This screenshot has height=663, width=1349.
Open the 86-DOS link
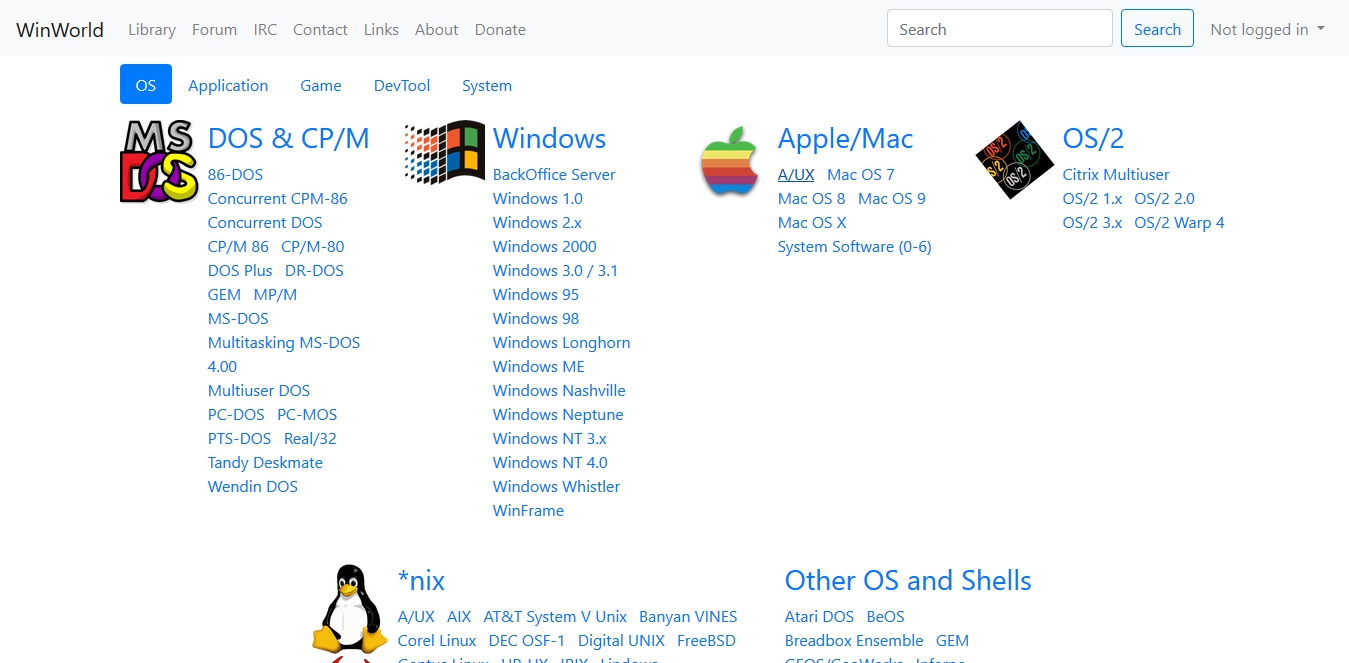235,174
